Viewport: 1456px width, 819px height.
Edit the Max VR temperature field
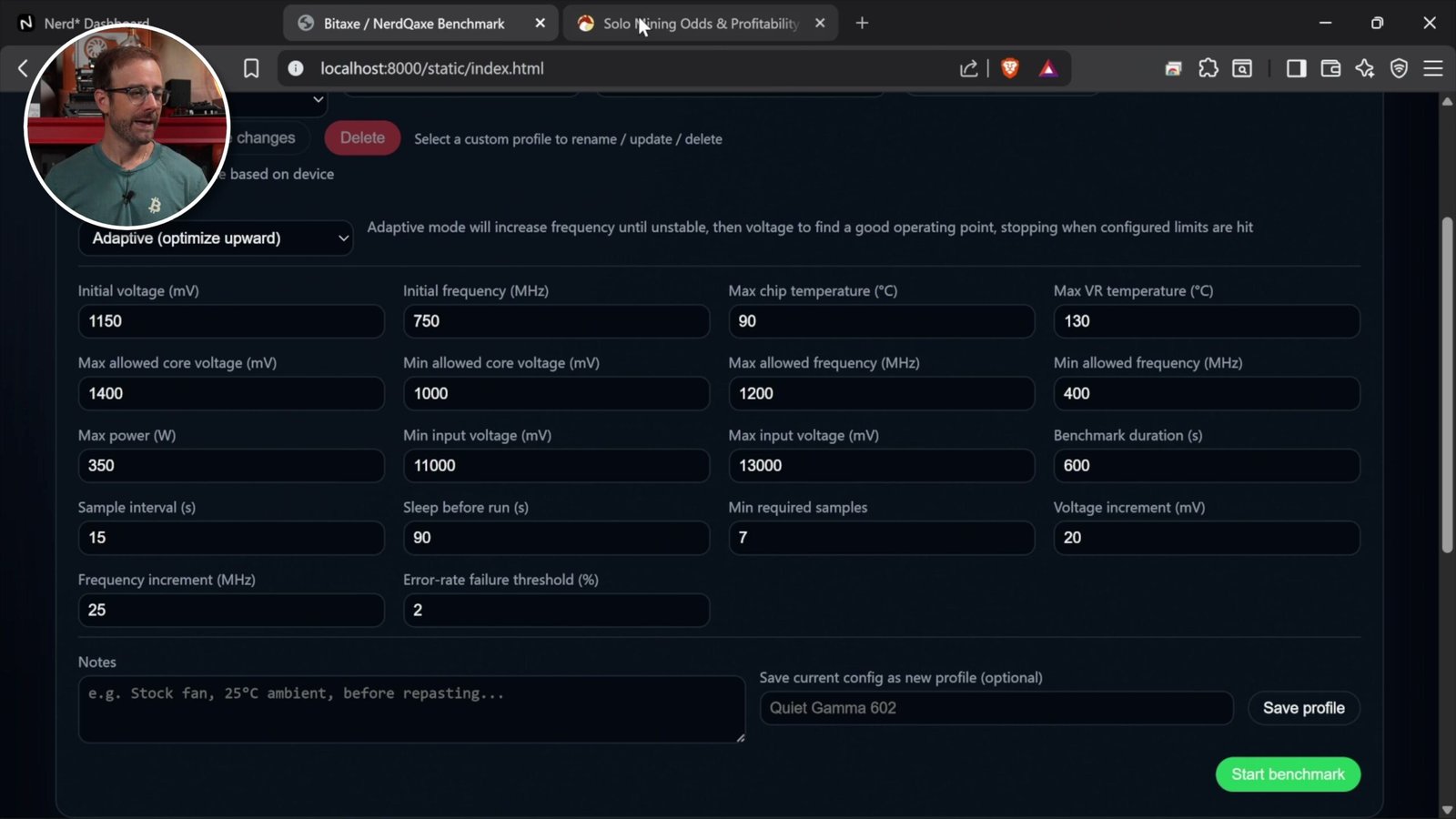(x=1207, y=321)
